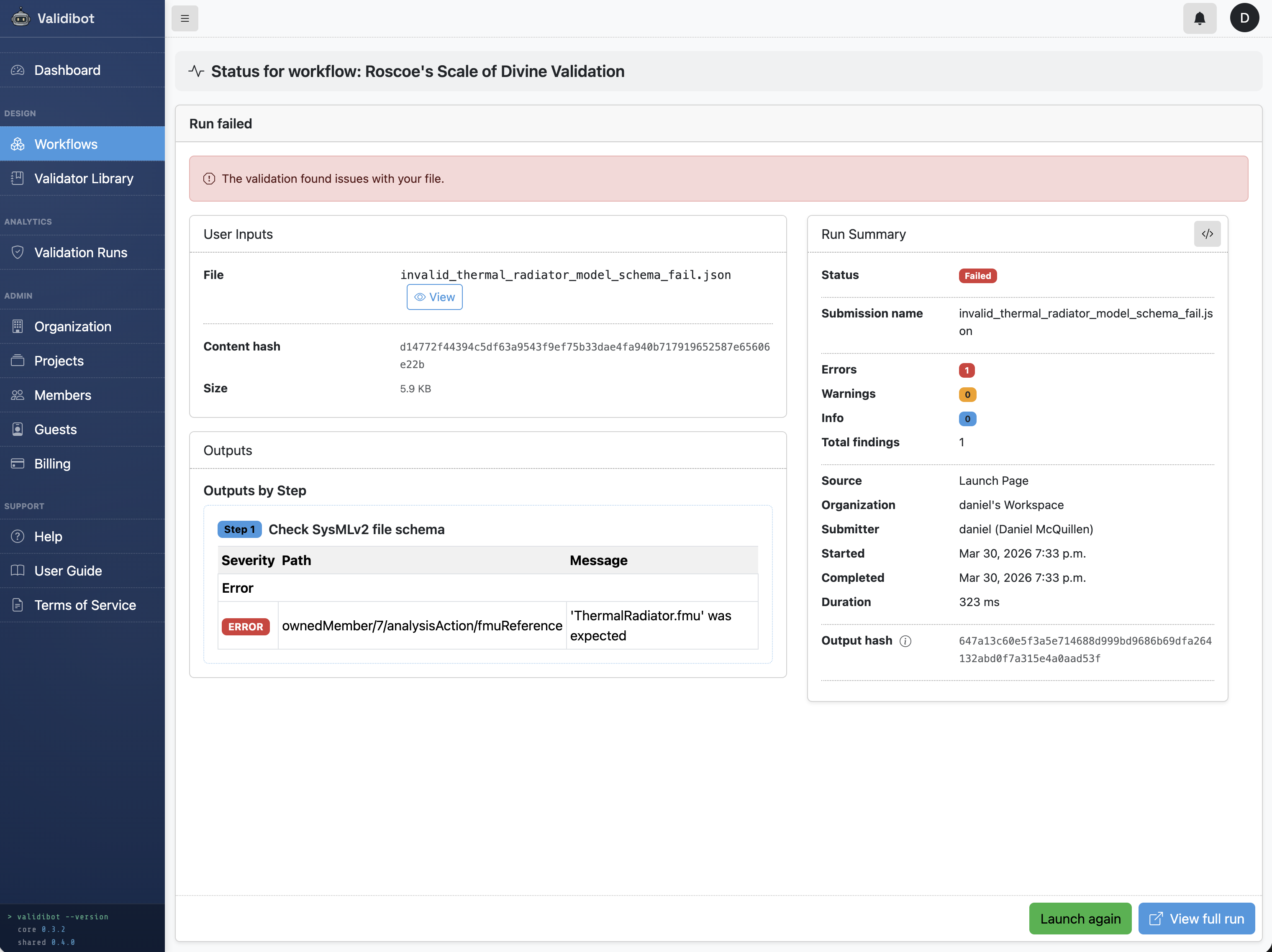Image resolution: width=1272 pixels, height=952 pixels.
Task: Go to the Organization admin page
Action: [x=72, y=327]
